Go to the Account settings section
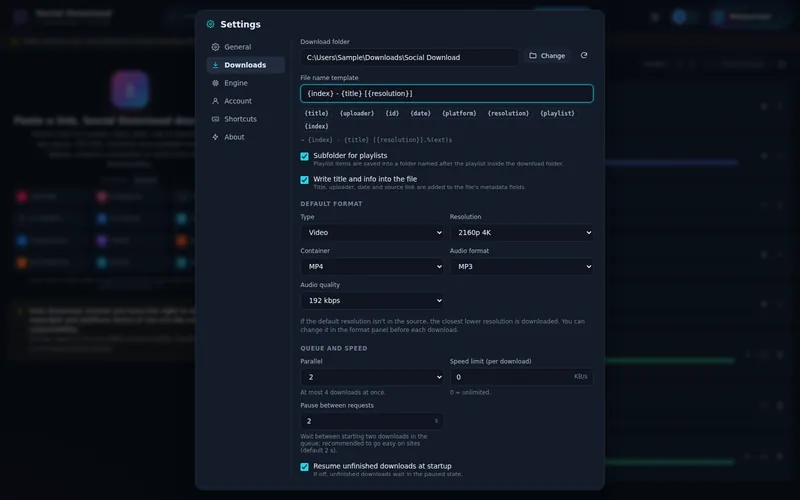Screen dimensions: 800x500 pyautogui.click(x=245, y=101)
